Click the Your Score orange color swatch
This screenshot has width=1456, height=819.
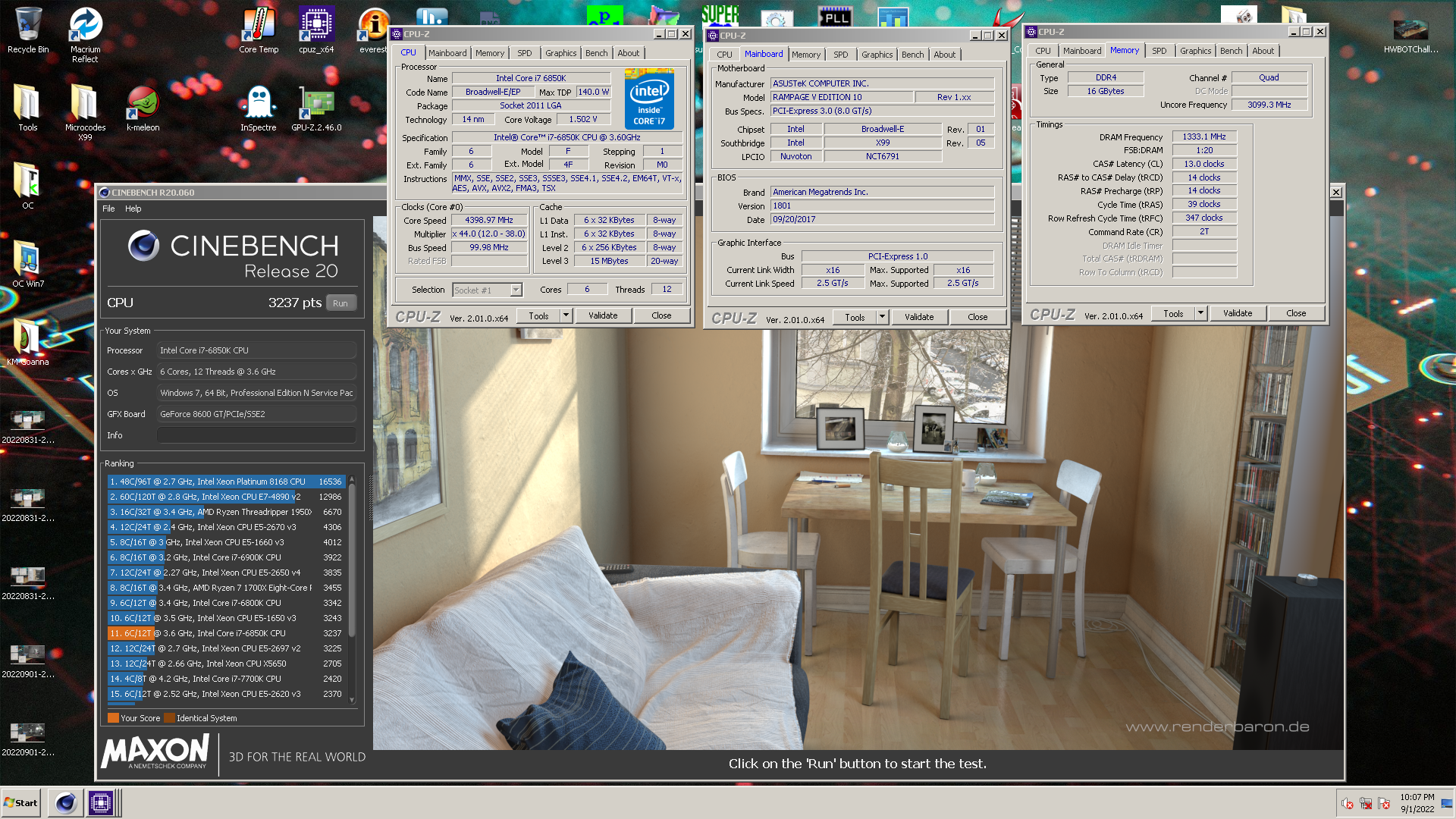[113, 718]
